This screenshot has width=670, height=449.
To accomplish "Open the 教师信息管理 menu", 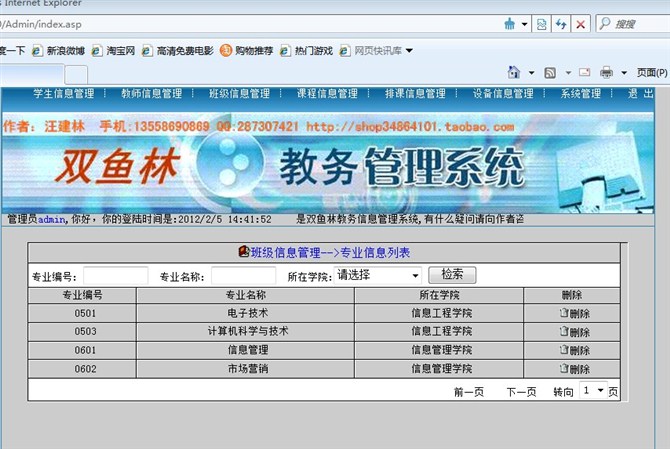I will (x=152, y=93).
